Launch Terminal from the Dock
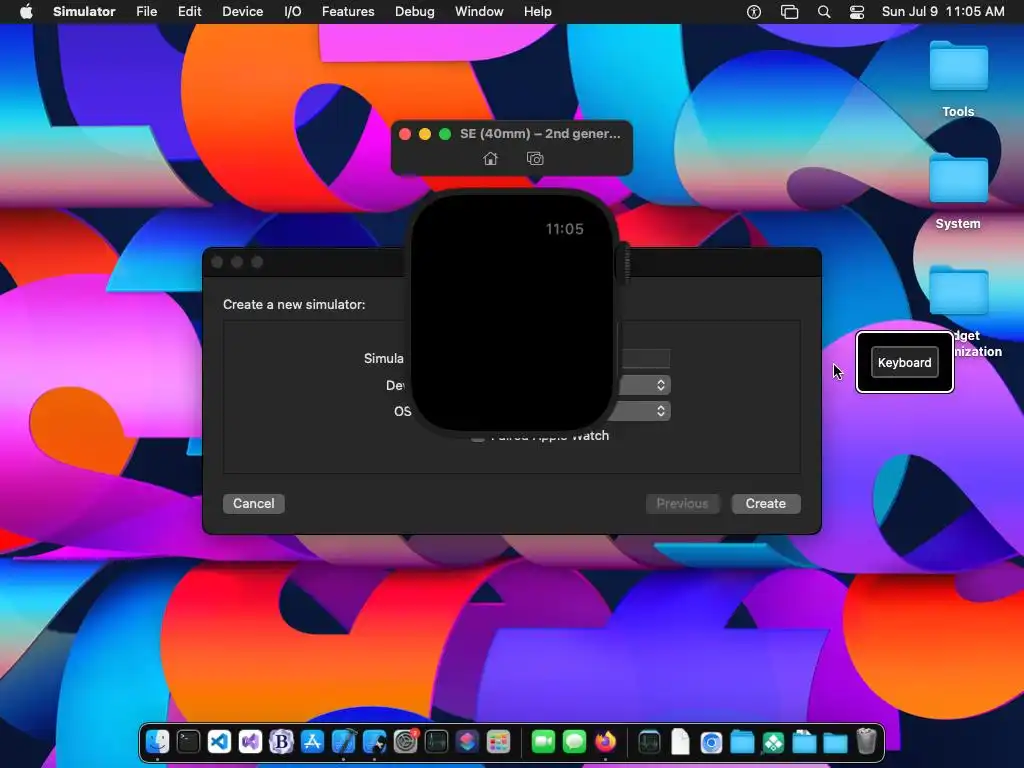The width and height of the screenshot is (1024, 768). pos(188,742)
